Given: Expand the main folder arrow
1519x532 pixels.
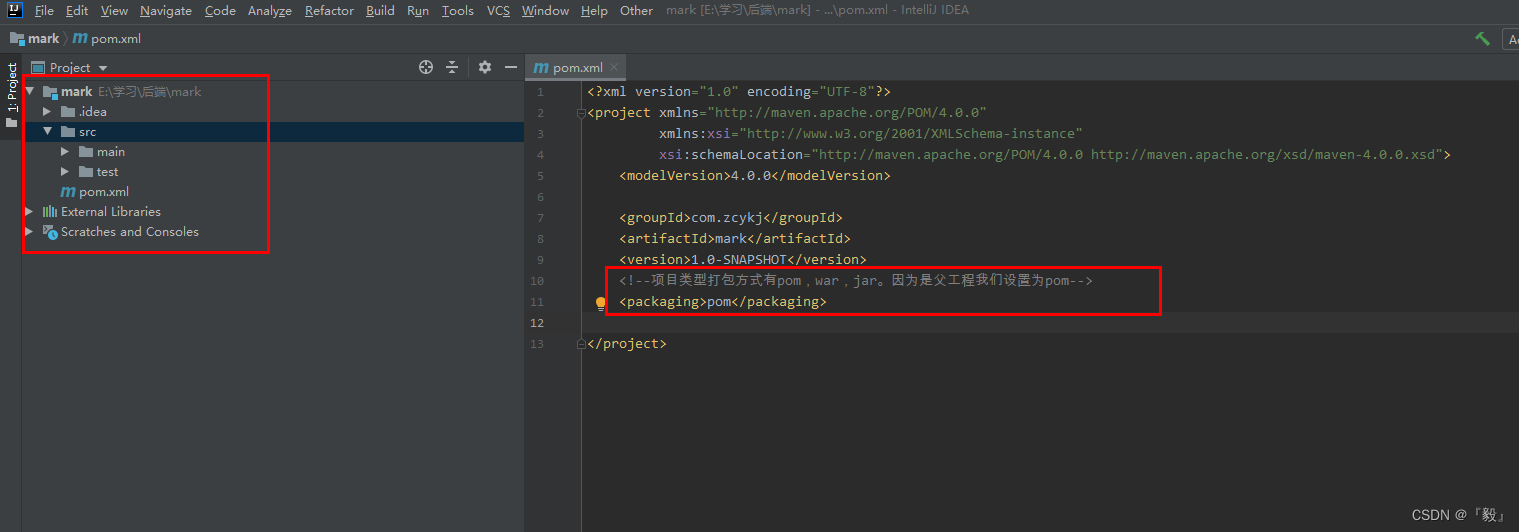Looking at the screenshot, I should (x=65, y=151).
